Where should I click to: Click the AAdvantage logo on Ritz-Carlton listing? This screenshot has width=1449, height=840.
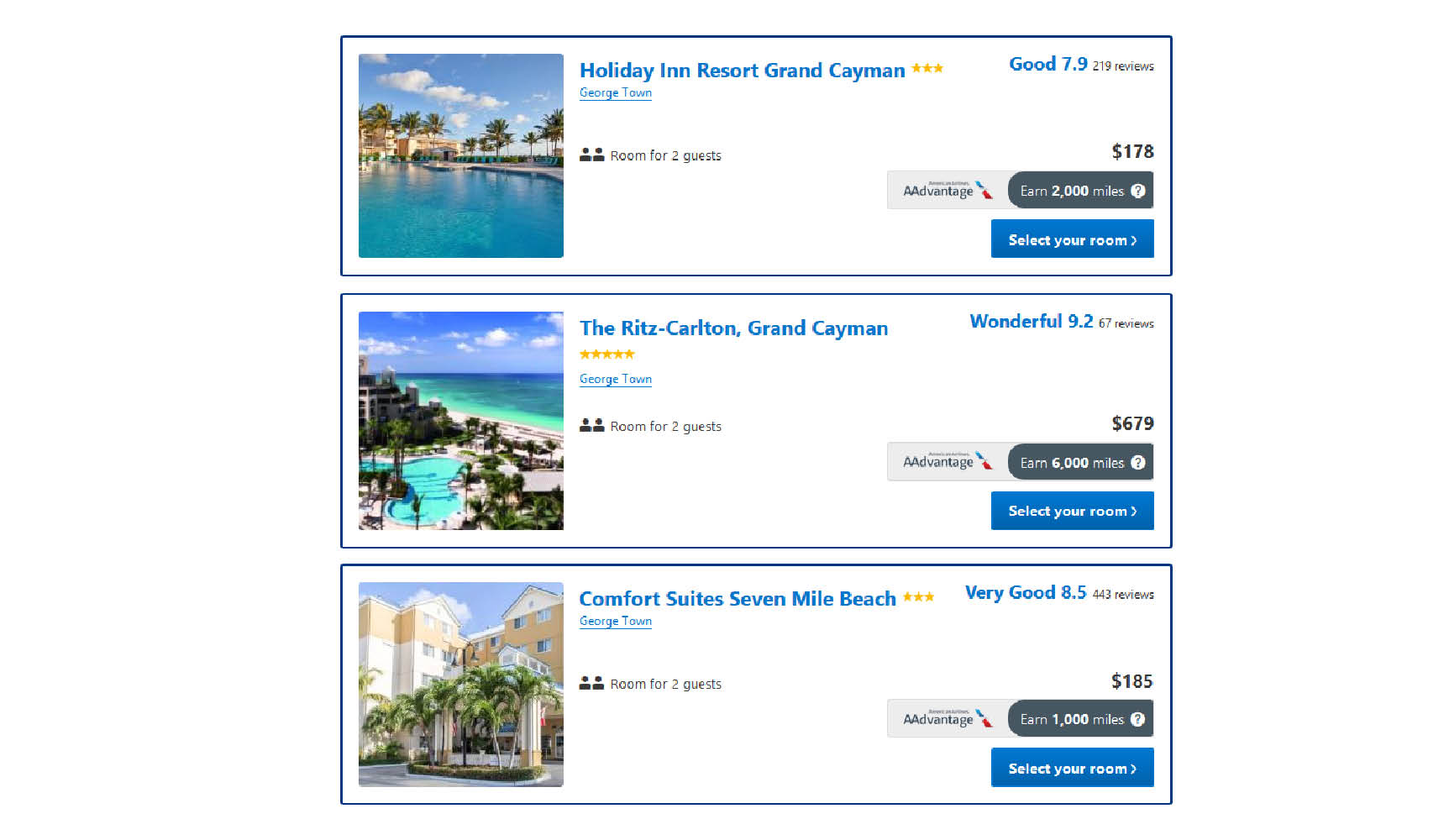[x=948, y=461]
